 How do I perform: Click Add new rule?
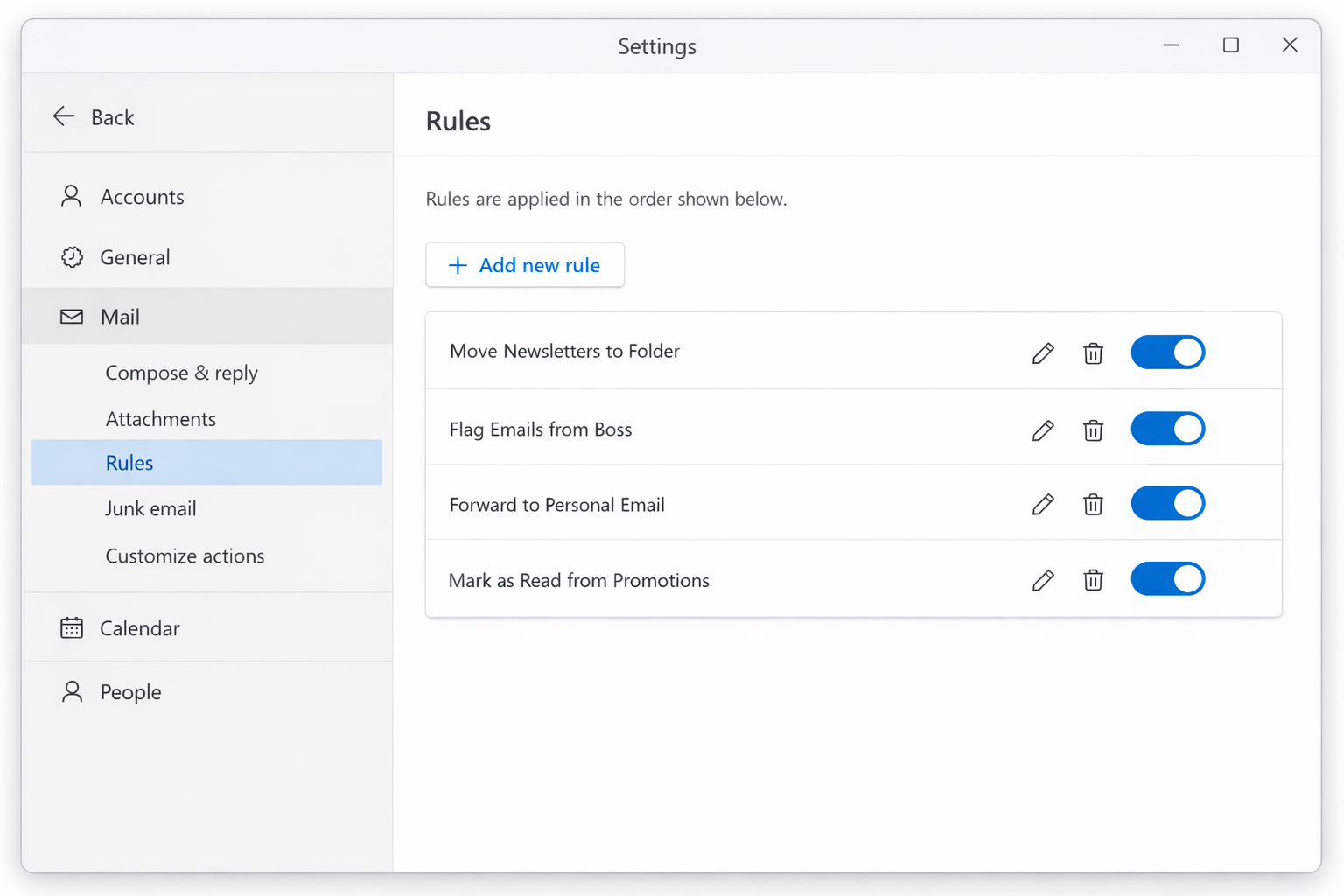(x=525, y=264)
